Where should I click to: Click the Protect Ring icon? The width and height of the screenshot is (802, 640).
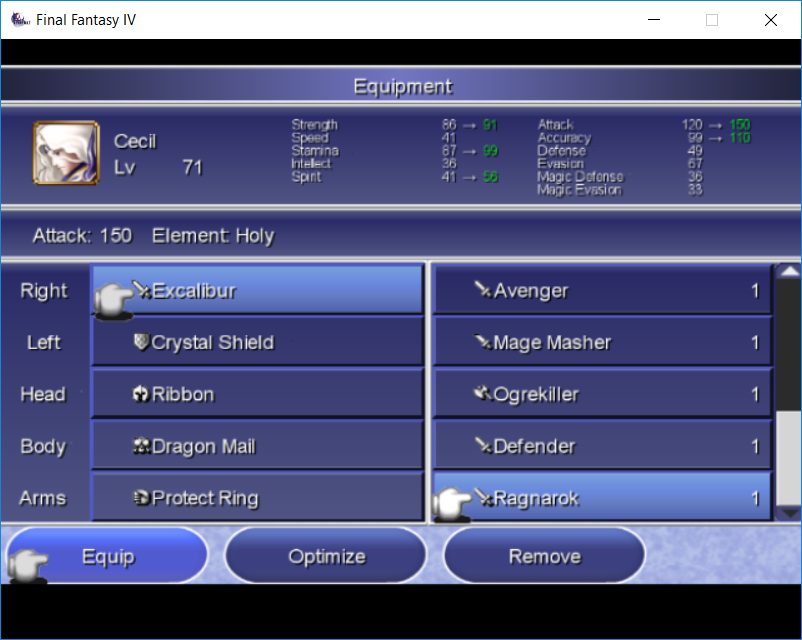[141, 497]
